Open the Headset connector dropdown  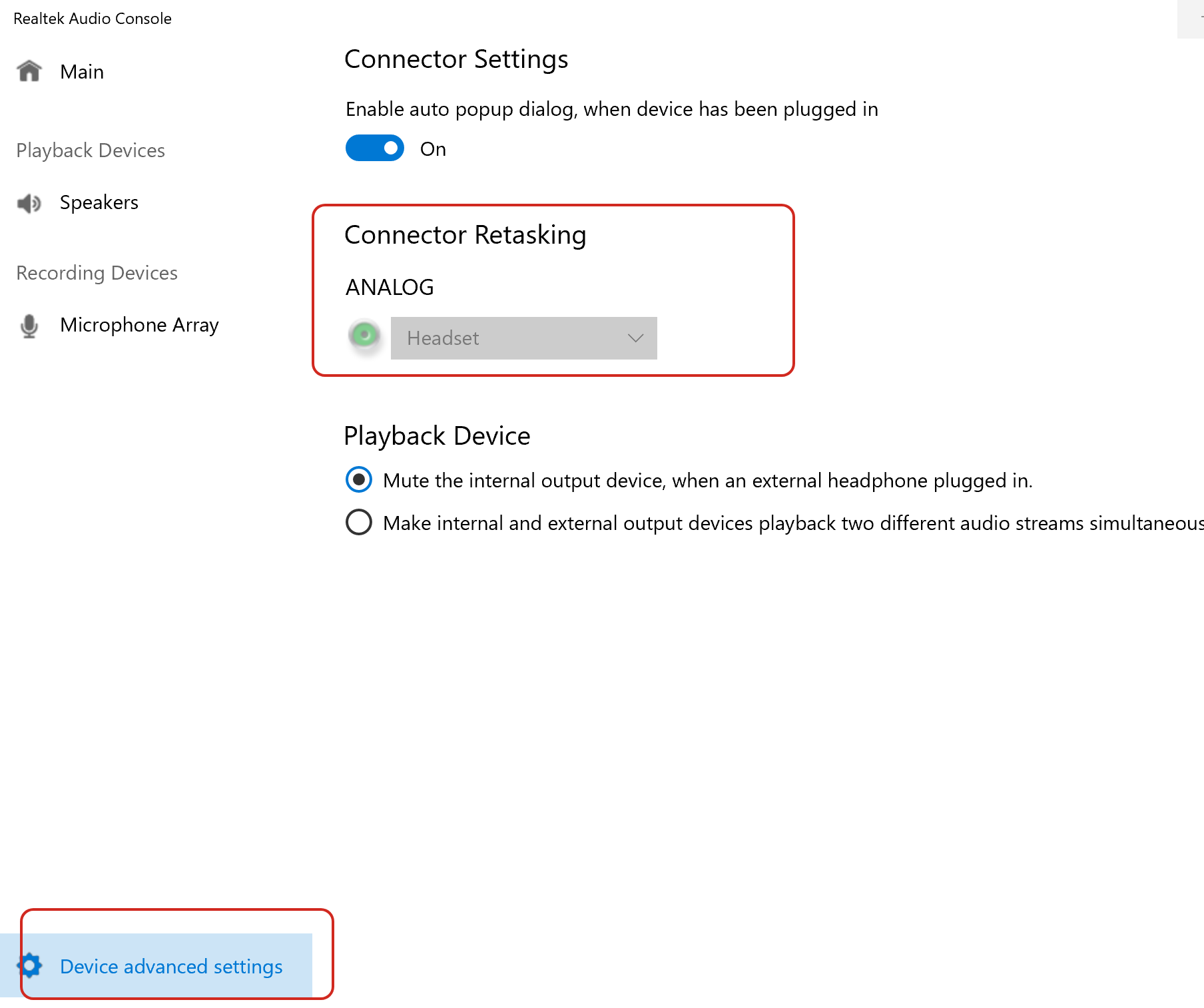point(523,338)
